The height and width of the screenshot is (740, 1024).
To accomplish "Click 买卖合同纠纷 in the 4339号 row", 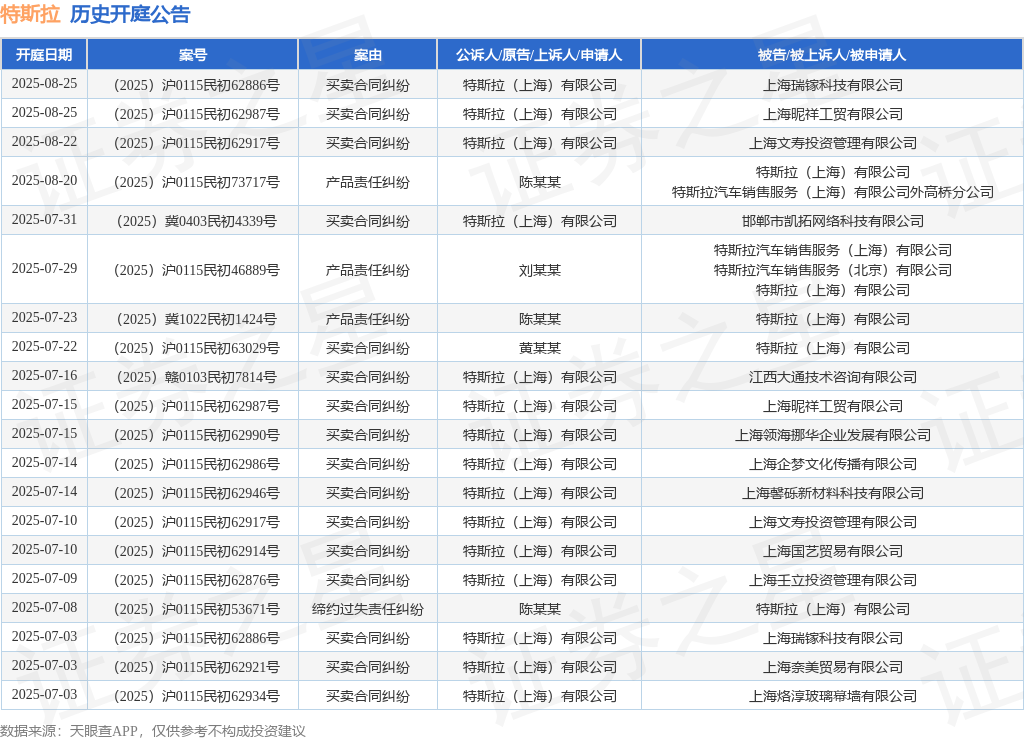I will (368, 221).
